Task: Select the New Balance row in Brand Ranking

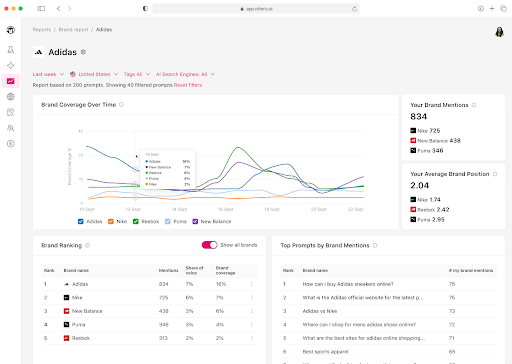Action: (x=149, y=311)
